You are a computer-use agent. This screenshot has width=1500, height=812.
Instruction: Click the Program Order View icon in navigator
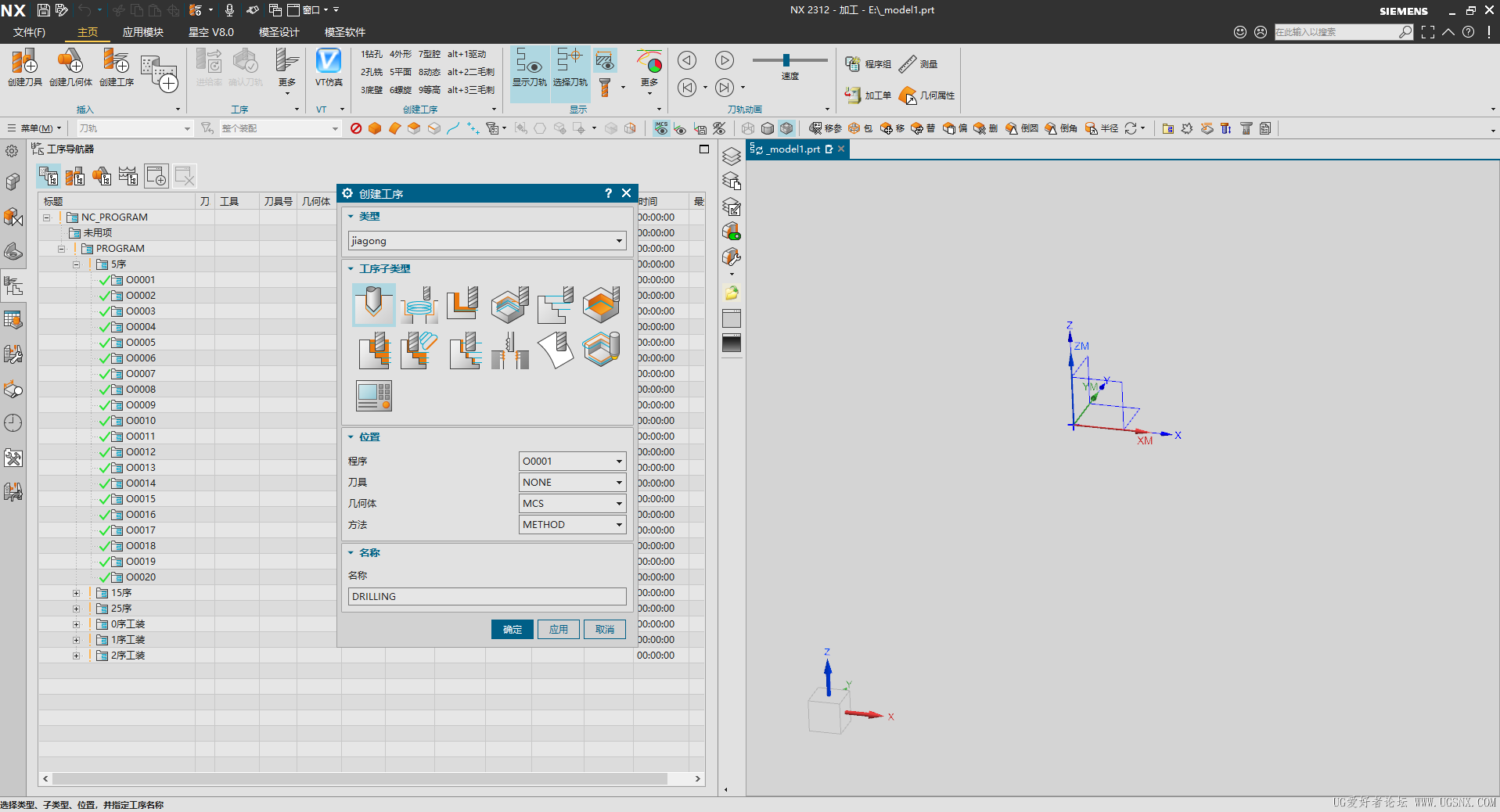49,176
